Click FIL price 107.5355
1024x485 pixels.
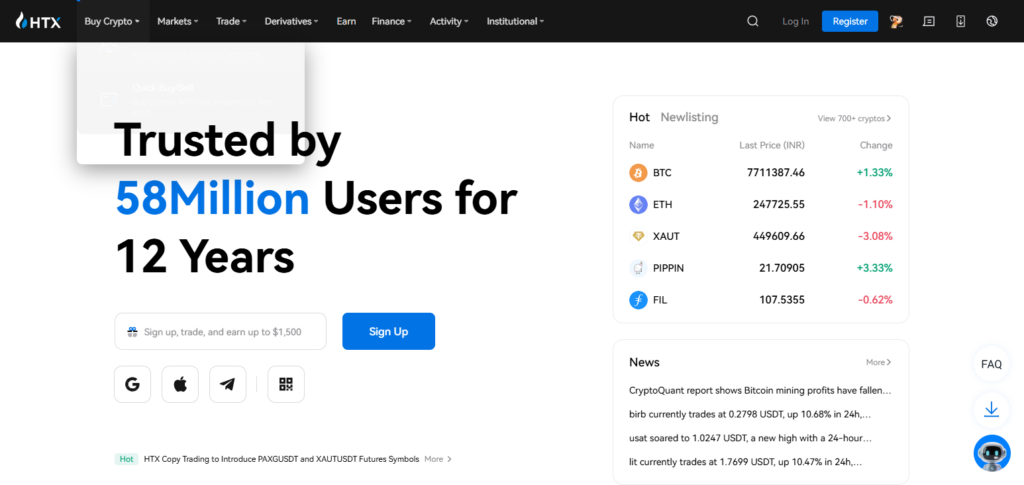pos(782,300)
